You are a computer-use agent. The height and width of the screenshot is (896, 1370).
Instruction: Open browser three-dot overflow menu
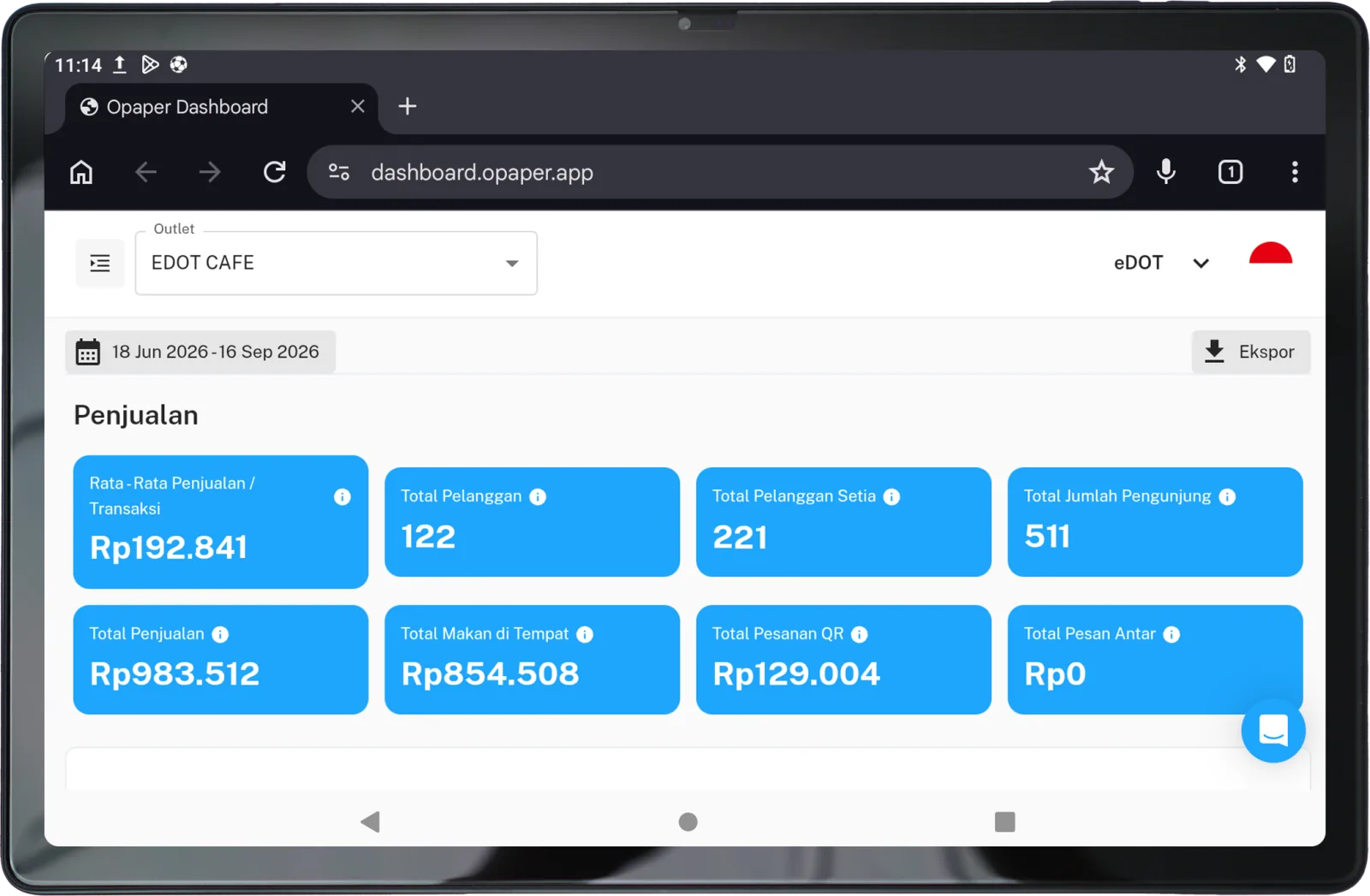point(1295,172)
